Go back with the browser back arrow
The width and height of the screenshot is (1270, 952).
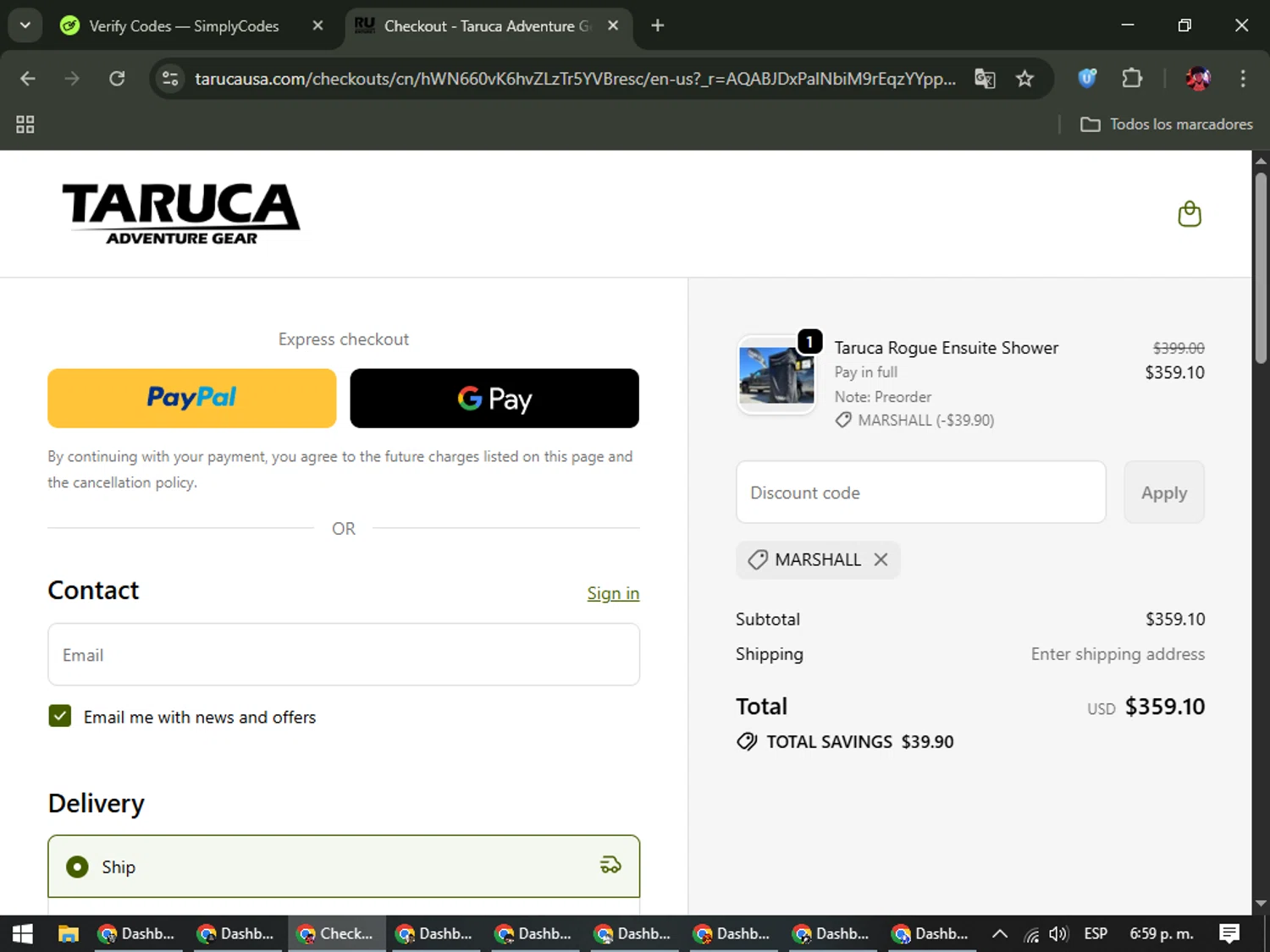[x=28, y=79]
